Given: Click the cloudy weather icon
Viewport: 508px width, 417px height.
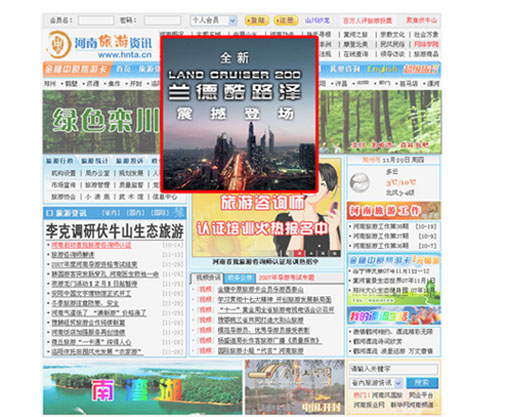Looking at the screenshot, I should 359,183.
